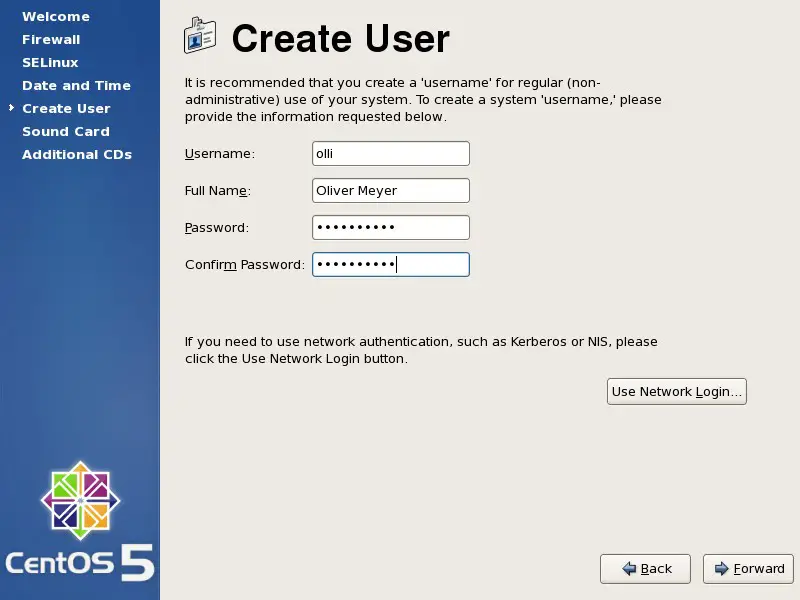Screen dimensions: 800x600
Task: Click the Username label
Action: pyautogui.click(x=220, y=154)
